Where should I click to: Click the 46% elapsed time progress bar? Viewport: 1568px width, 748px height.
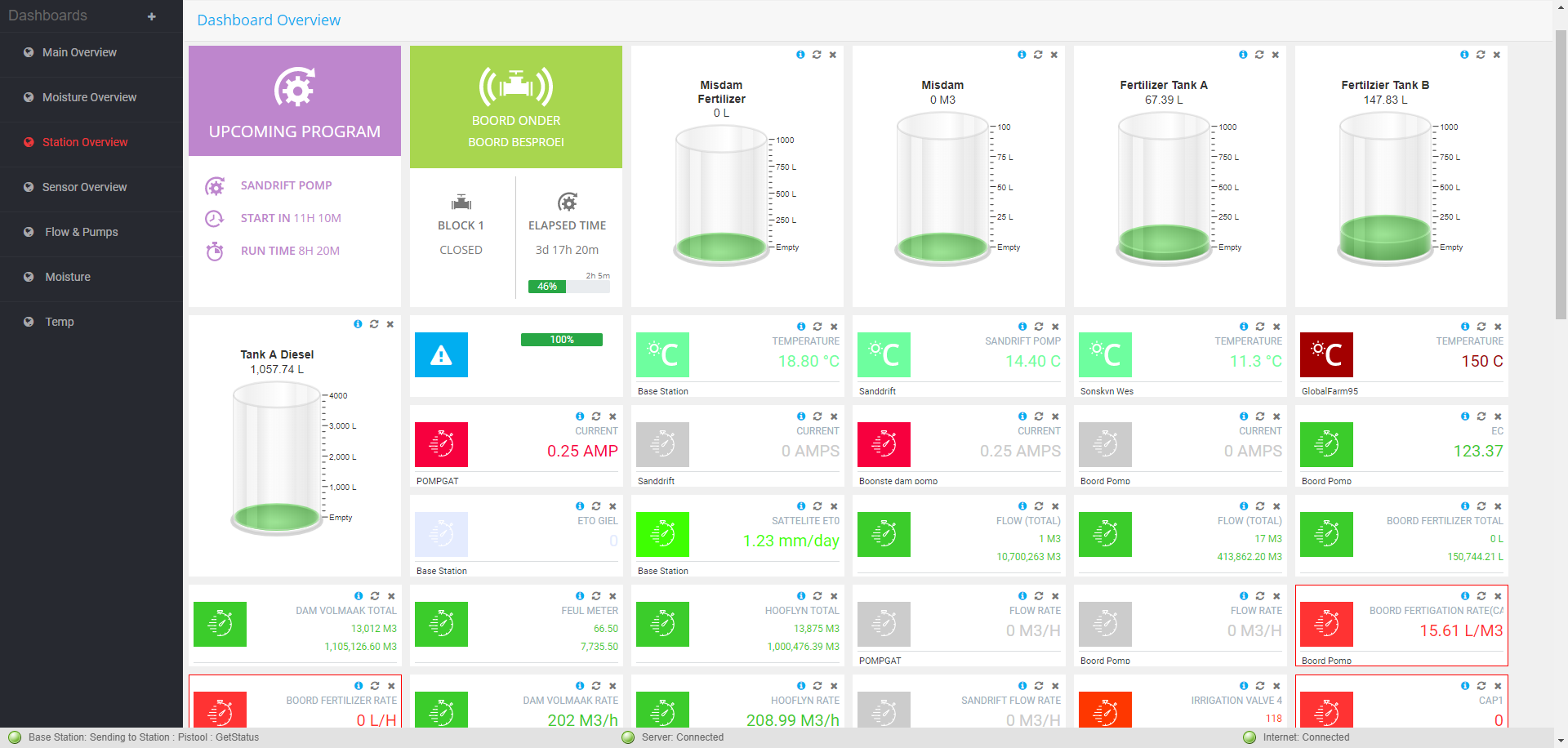click(547, 287)
